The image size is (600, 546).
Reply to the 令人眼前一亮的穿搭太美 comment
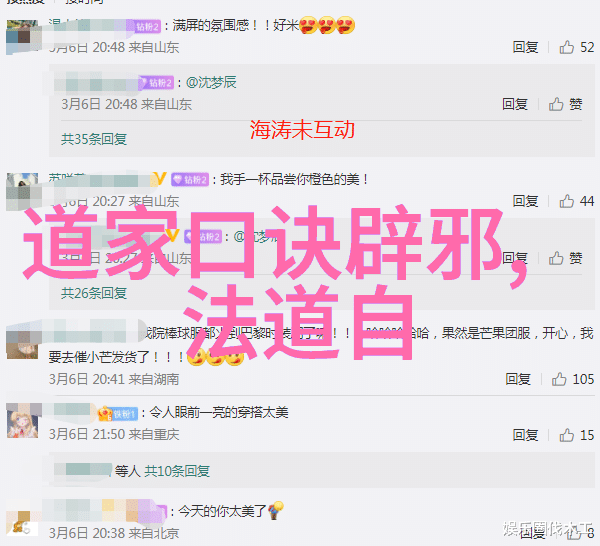point(526,435)
